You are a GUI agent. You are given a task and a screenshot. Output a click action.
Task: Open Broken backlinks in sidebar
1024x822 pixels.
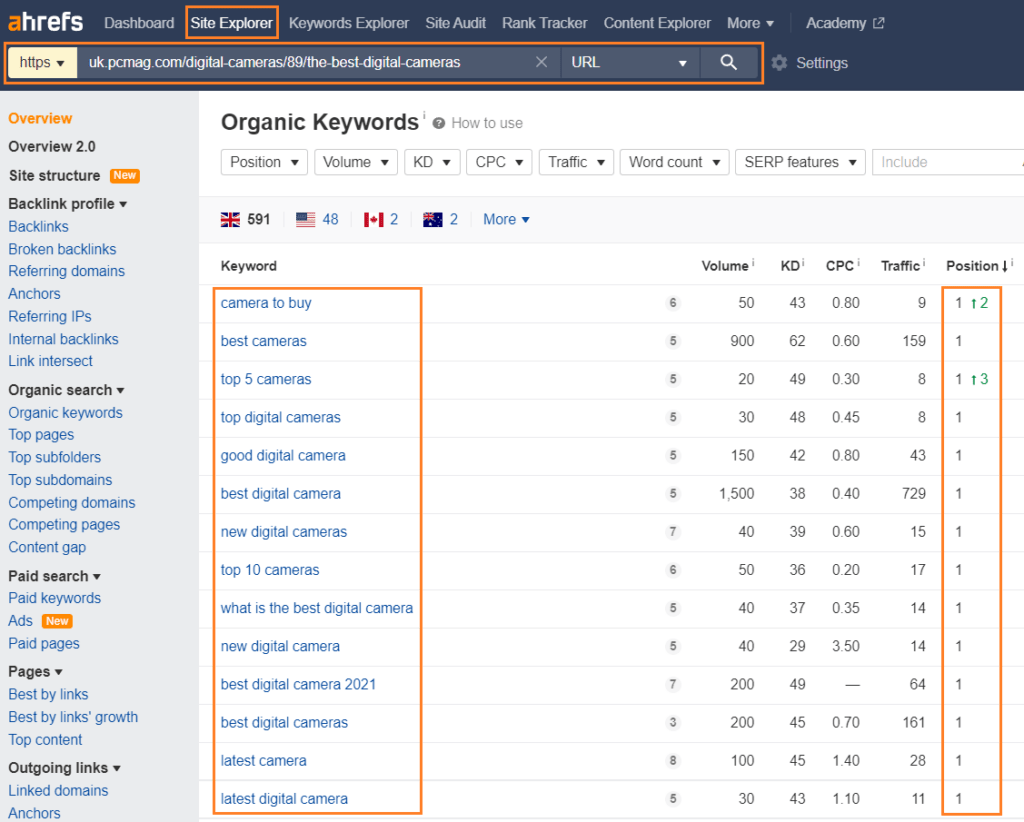(62, 249)
